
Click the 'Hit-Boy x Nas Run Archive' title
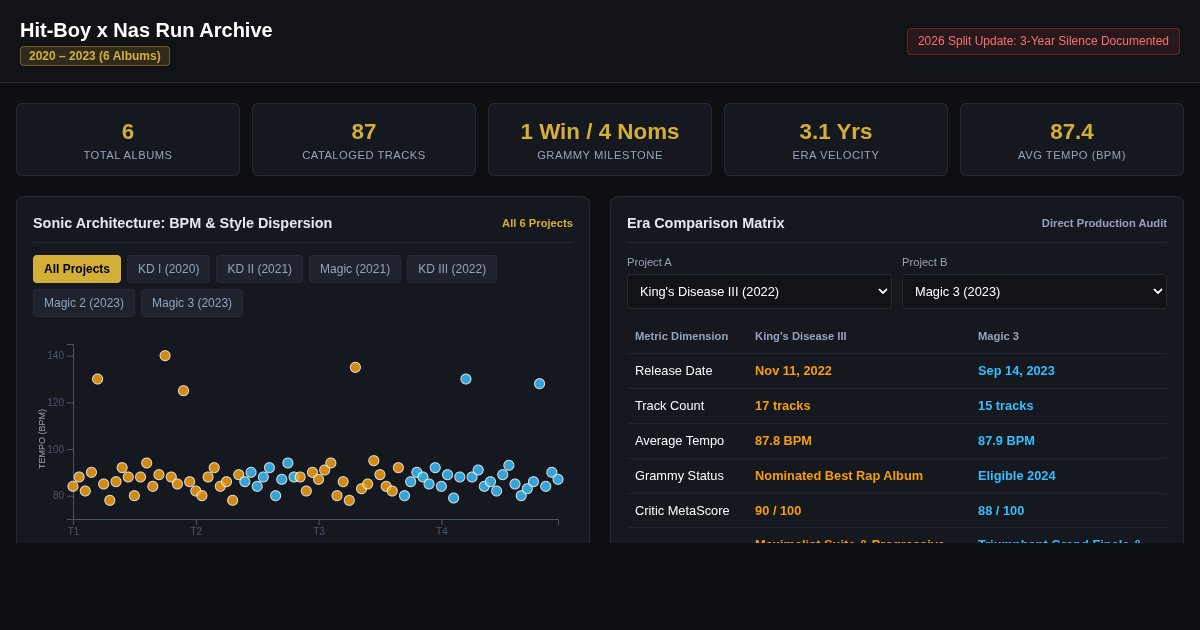(146, 30)
